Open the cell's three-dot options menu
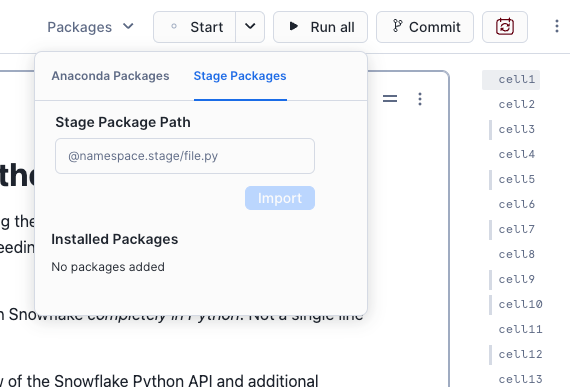570x387 pixels. (x=420, y=99)
